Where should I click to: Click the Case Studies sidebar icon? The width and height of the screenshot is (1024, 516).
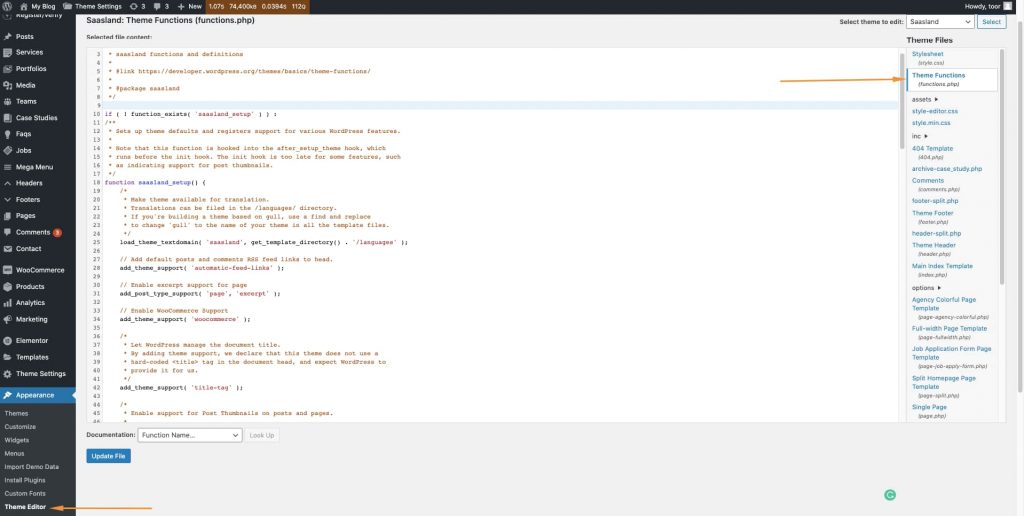point(8,118)
